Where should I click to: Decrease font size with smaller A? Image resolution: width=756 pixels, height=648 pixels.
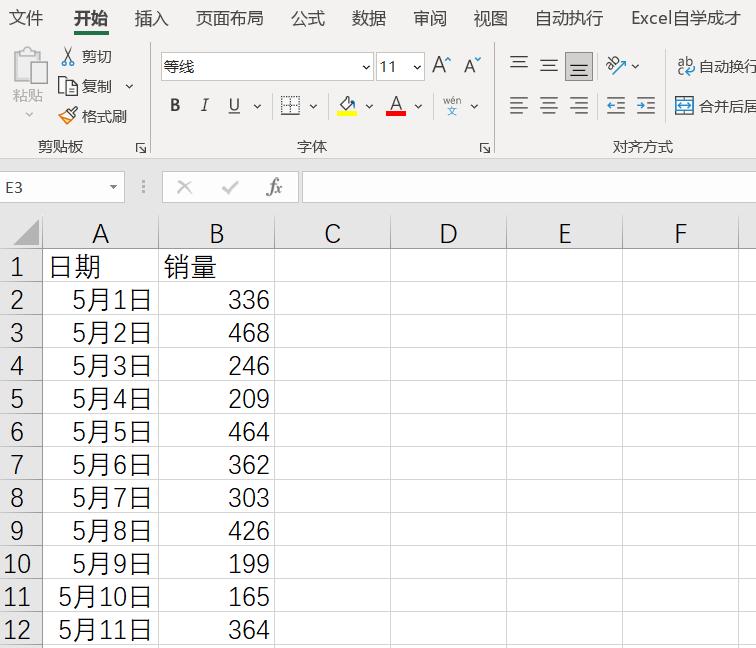coord(472,65)
